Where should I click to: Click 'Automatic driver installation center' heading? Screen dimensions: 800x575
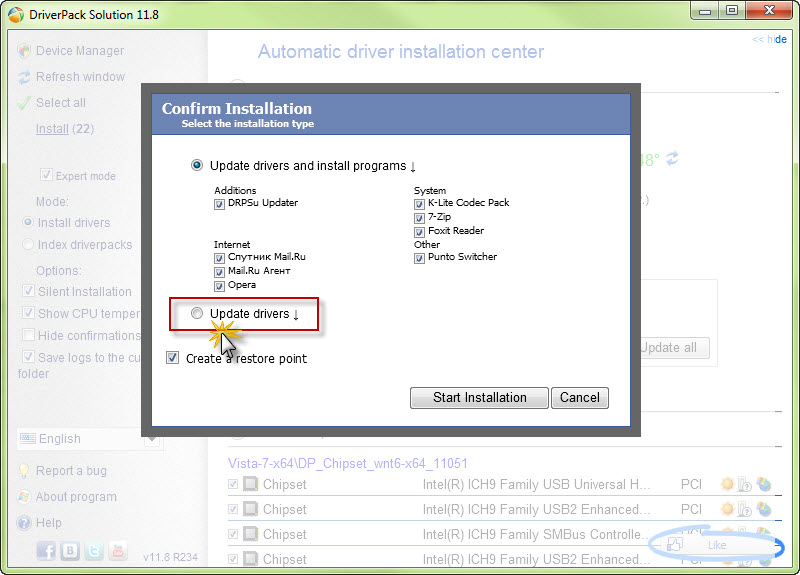(401, 52)
